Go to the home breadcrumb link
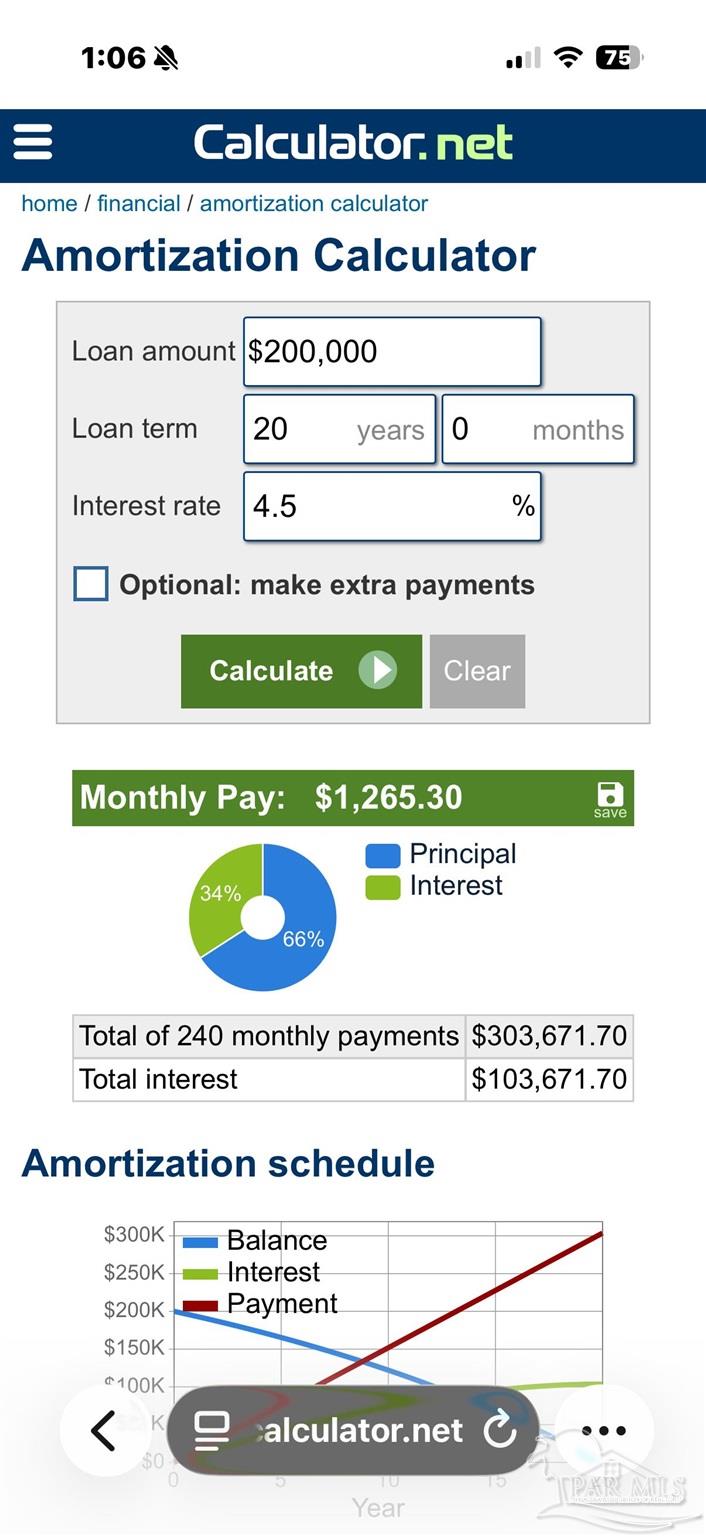The image size is (706, 1536). tap(49, 204)
